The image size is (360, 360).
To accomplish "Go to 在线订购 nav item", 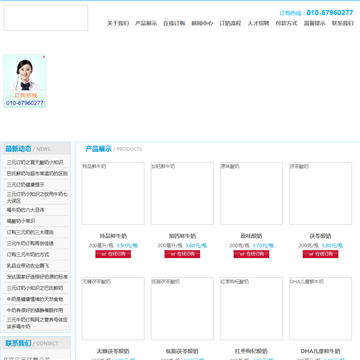I will pos(174,23).
